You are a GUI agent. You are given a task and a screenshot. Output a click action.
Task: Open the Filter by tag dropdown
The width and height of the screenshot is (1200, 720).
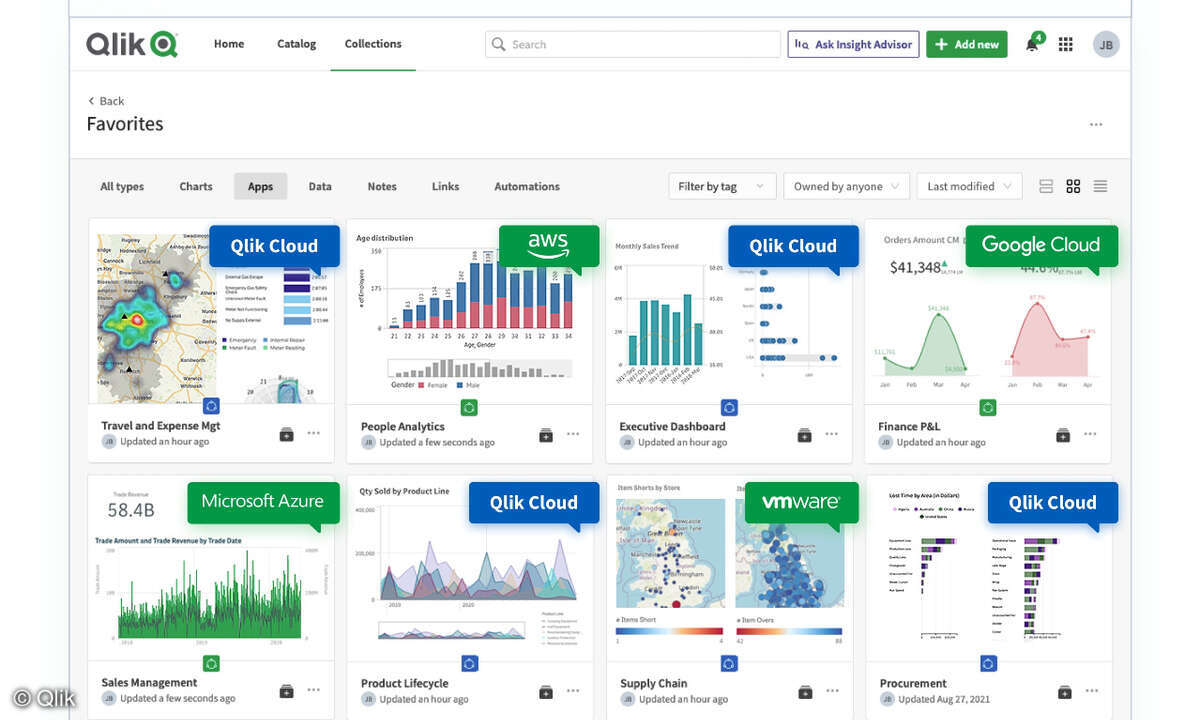[x=721, y=186]
